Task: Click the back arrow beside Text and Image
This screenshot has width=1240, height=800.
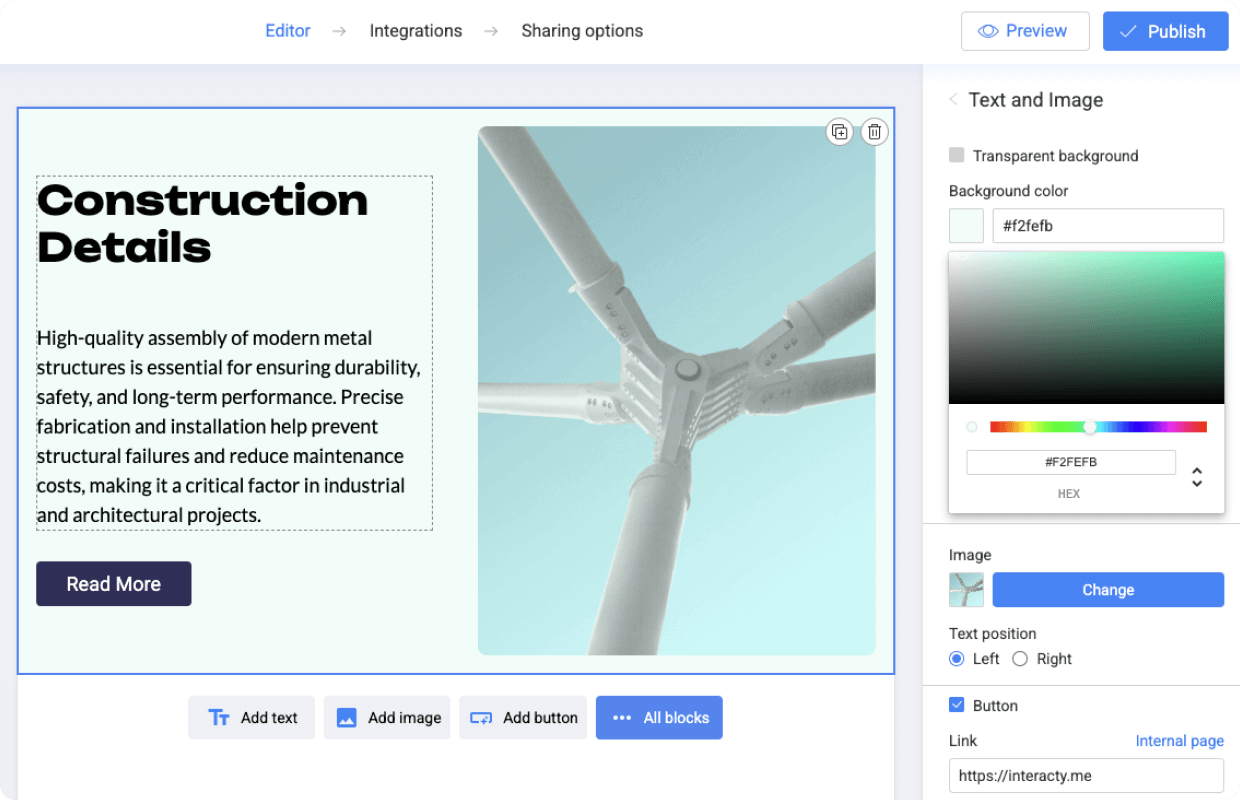Action: coord(953,100)
